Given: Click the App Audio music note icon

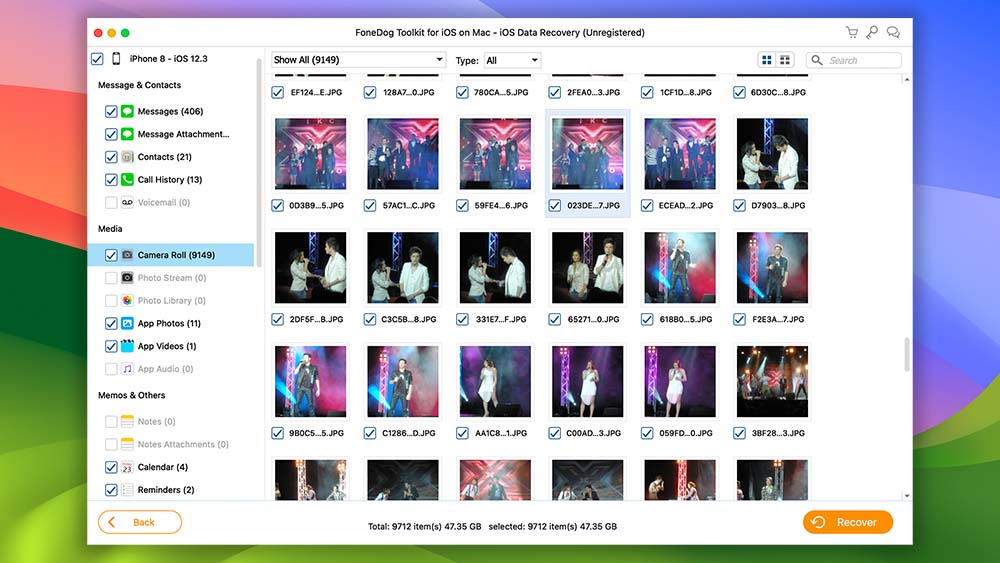Looking at the screenshot, I should point(127,369).
